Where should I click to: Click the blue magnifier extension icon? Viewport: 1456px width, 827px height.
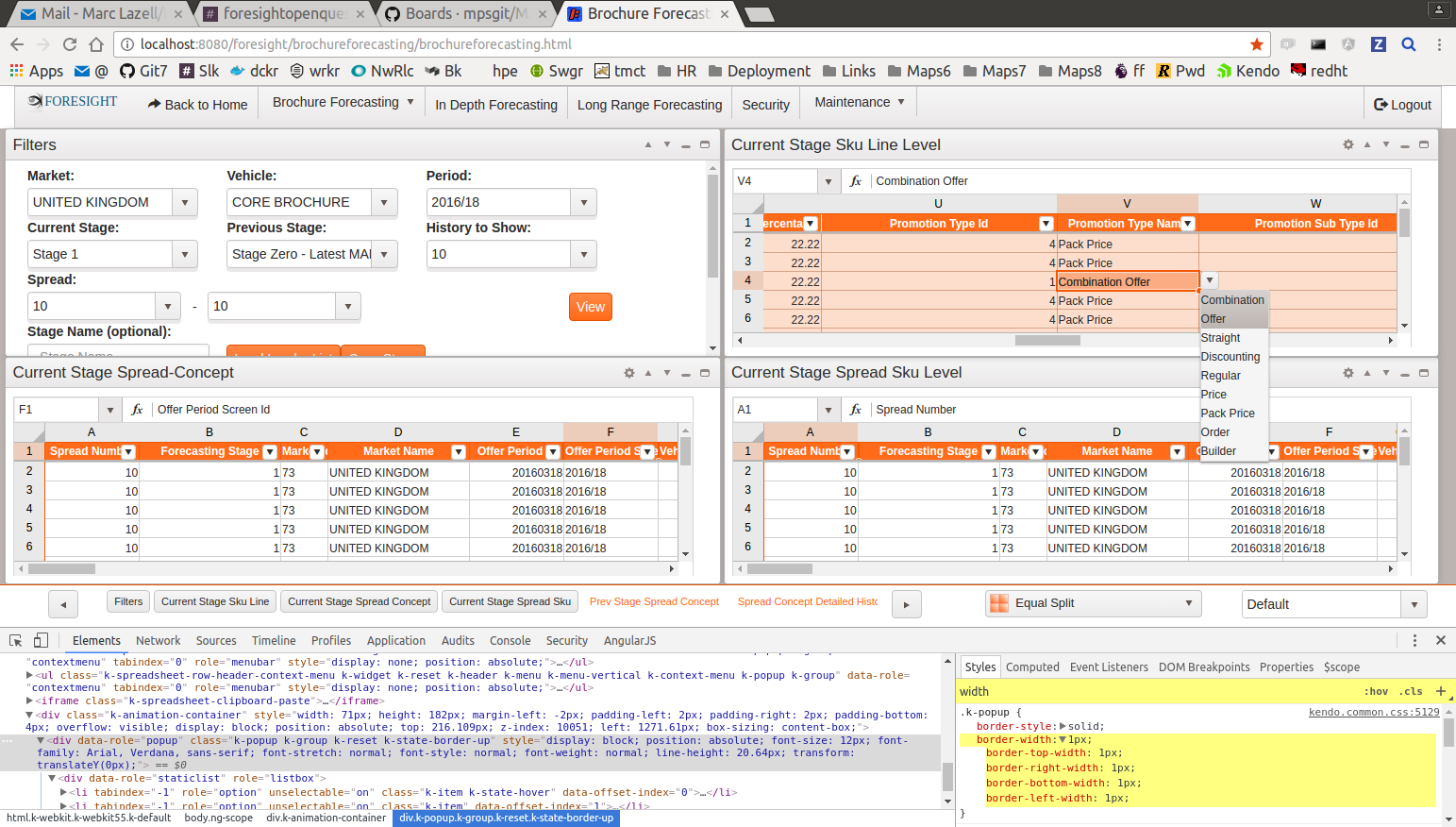pyautogui.click(x=1409, y=44)
